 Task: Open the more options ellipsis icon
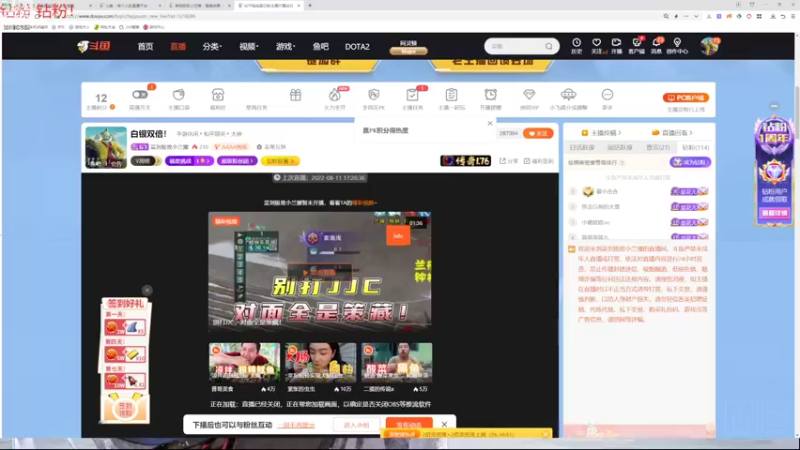[x=607, y=95]
